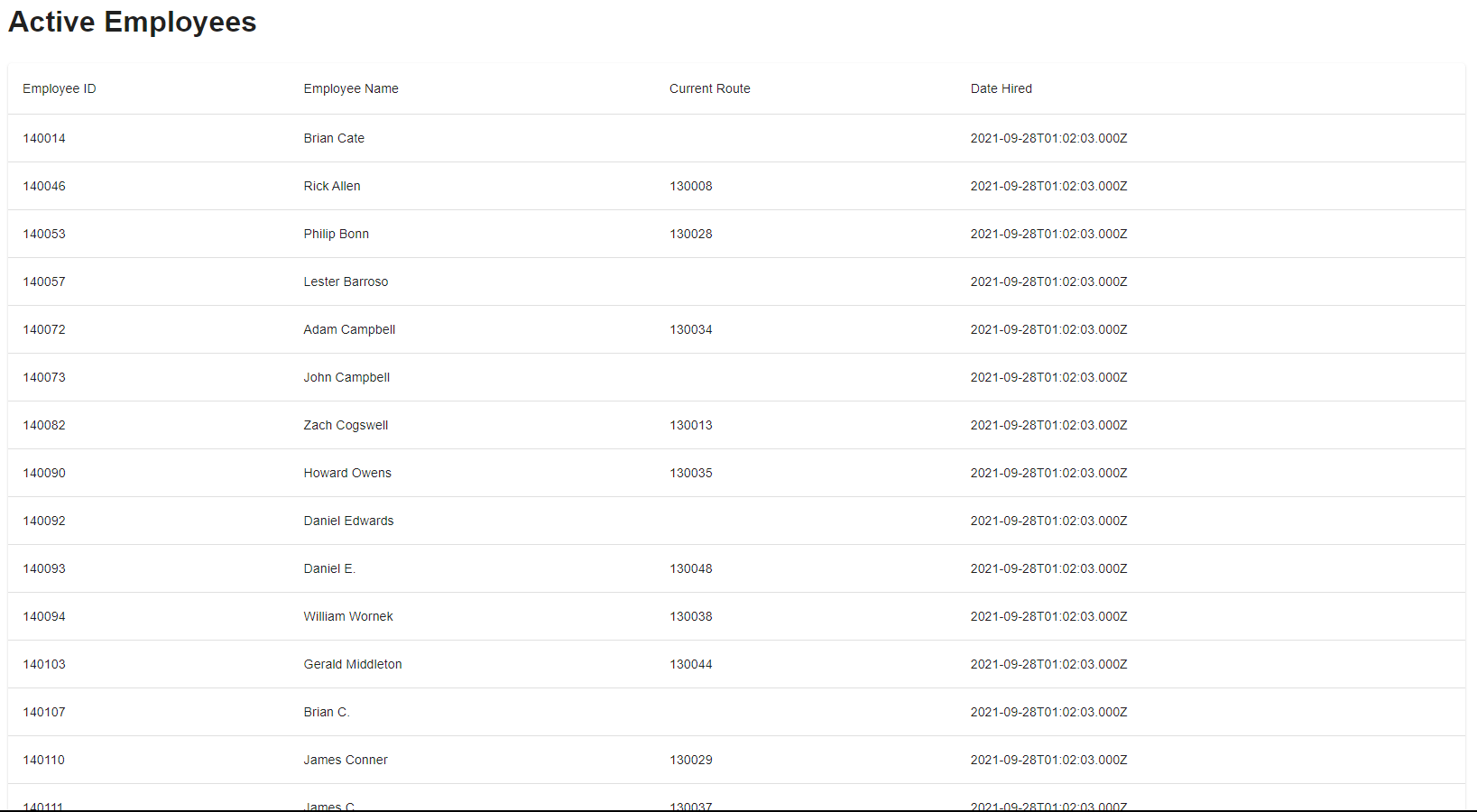Click route 130013 in Zach Cogswell's row
The width and height of the screenshot is (1477, 812).
pyautogui.click(x=690, y=425)
